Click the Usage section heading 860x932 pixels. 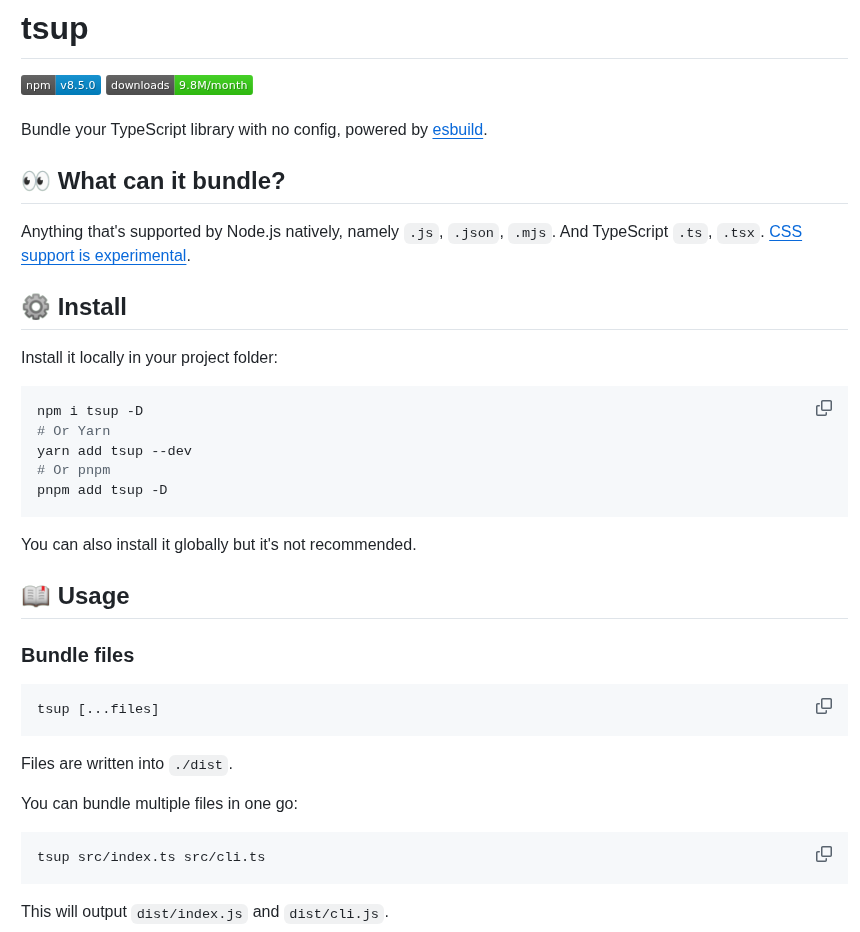(x=93, y=596)
